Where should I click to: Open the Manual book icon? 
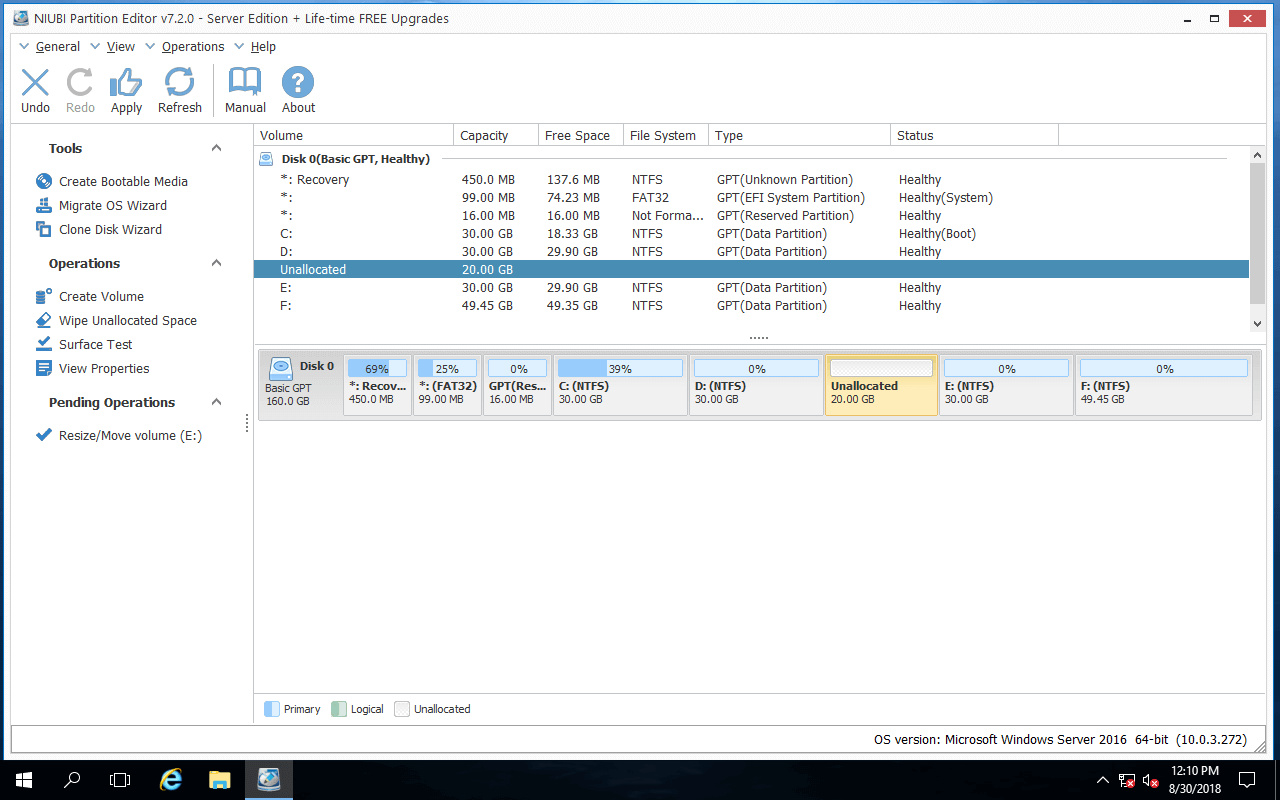point(245,83)
